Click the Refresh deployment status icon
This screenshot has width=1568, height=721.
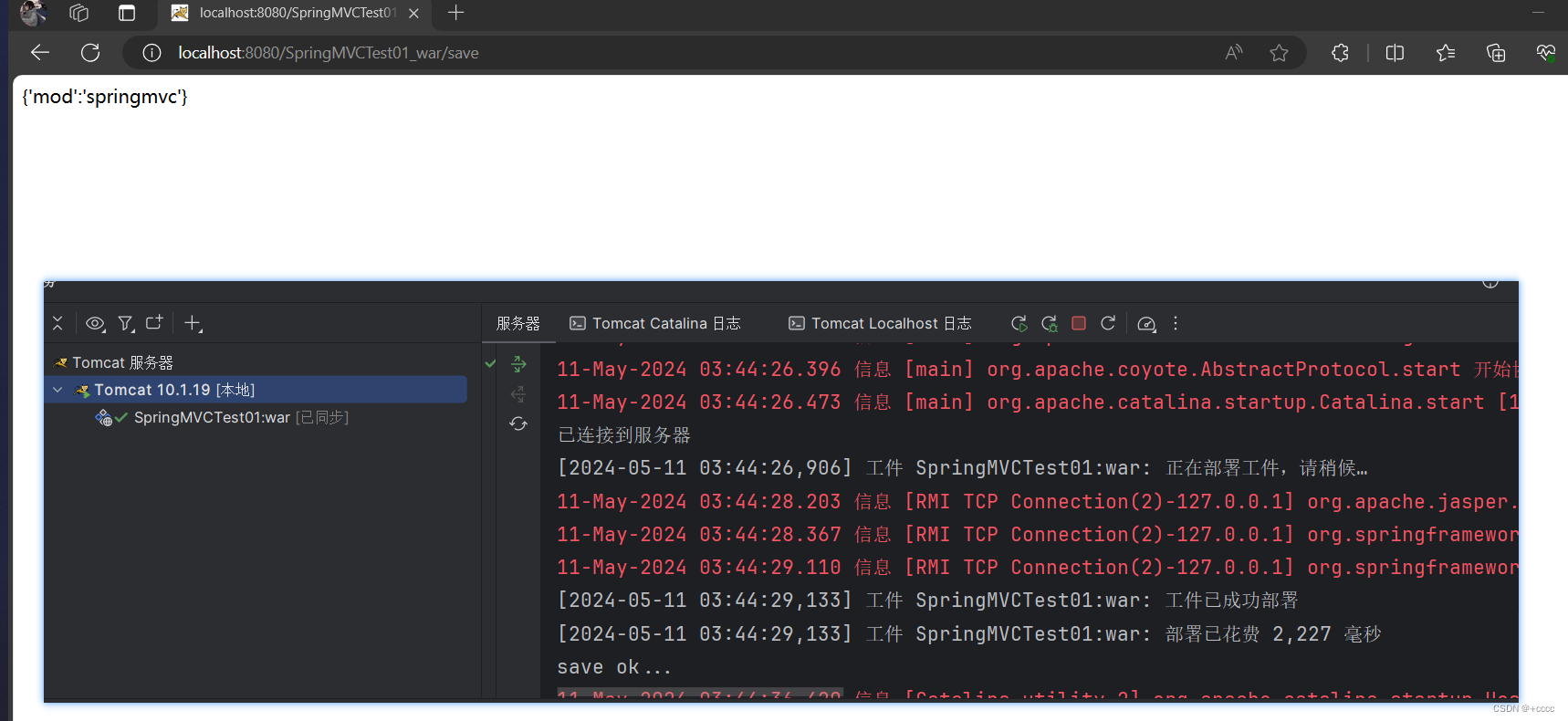518,423
